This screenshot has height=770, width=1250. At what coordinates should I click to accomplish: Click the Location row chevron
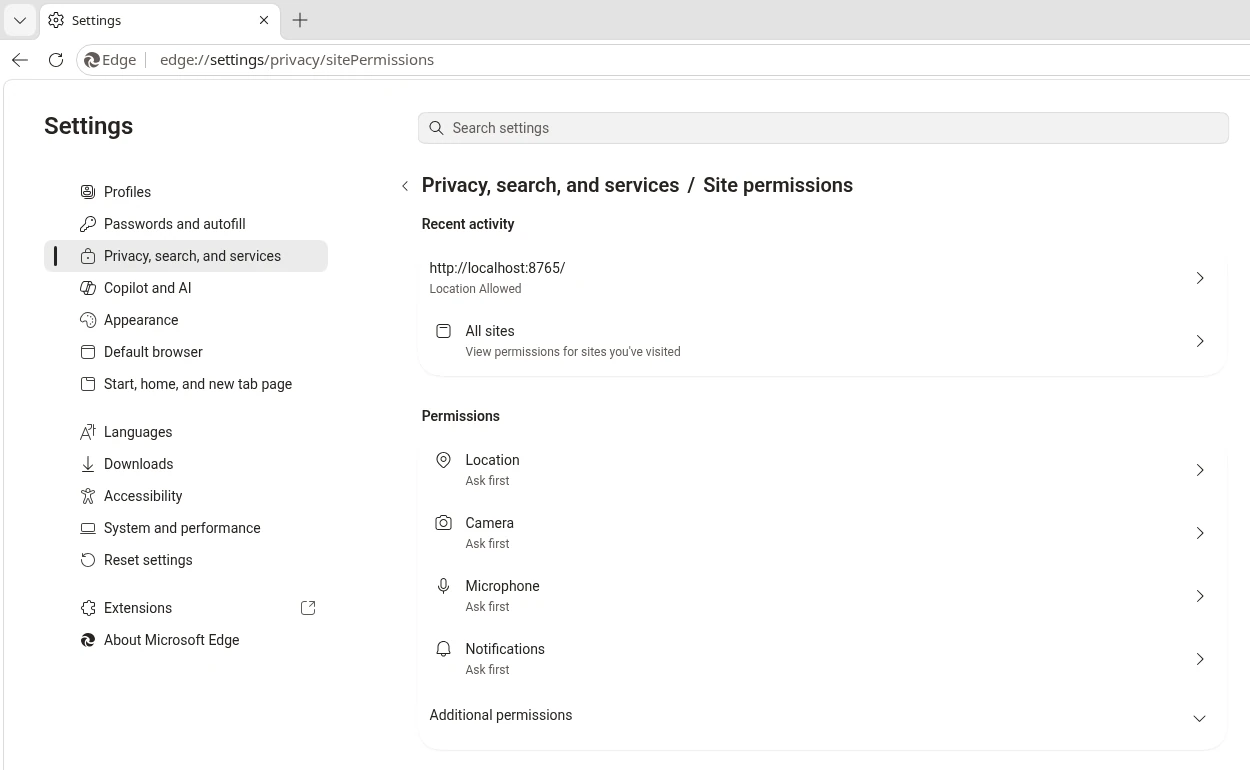point(1200,470)
